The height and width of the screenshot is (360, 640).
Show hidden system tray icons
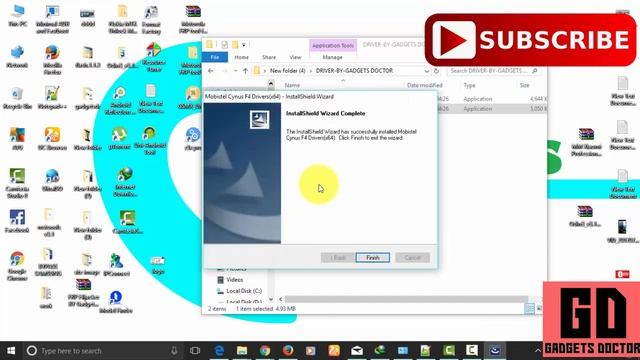coord(538,351)
